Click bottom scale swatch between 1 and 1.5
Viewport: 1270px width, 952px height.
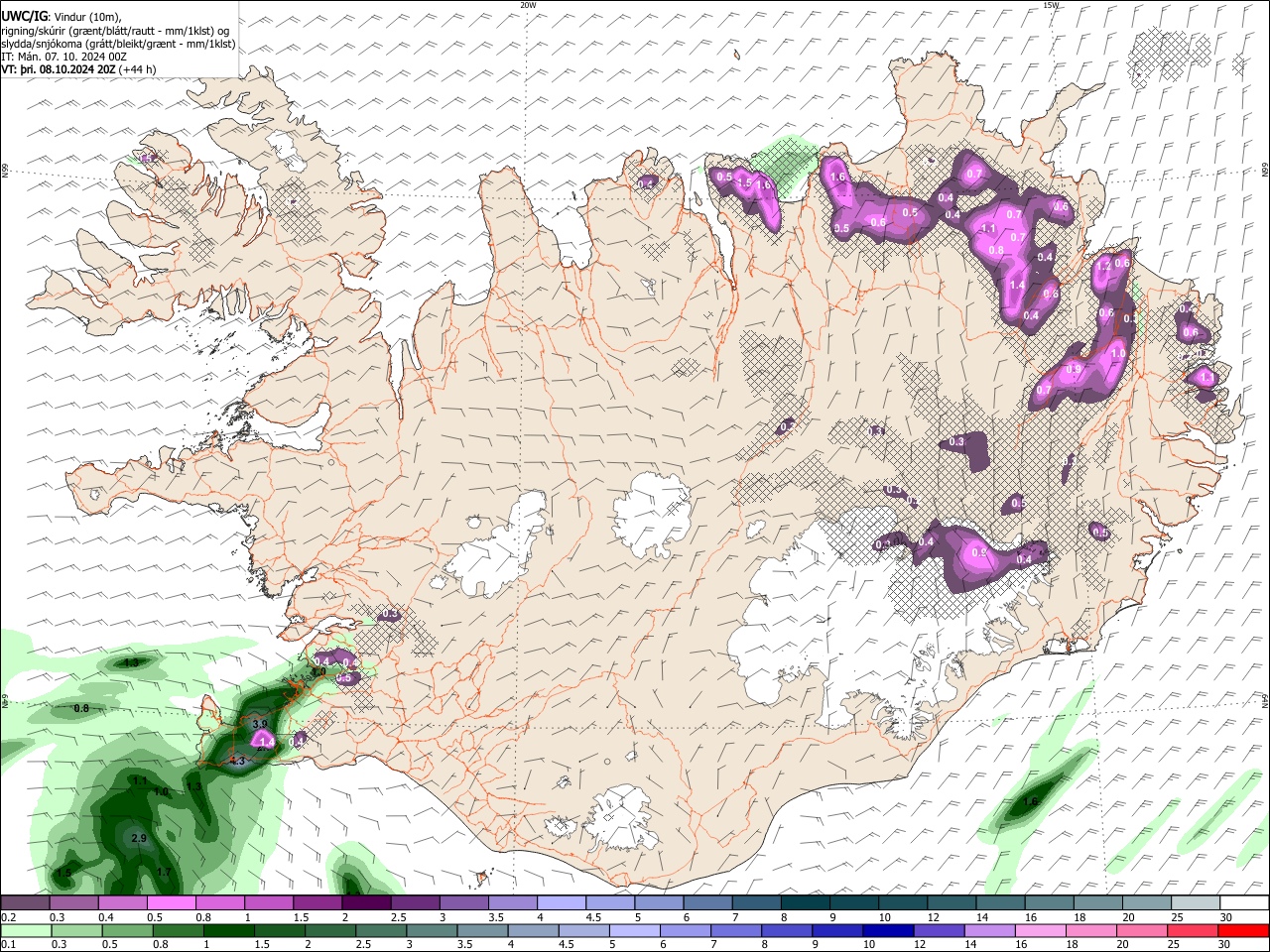[228, 930]
